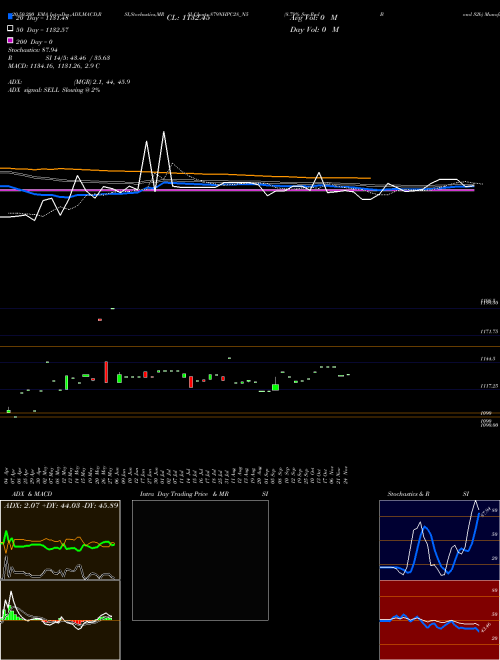Click the magenta 200 Day legend square

tap(10, 40)
